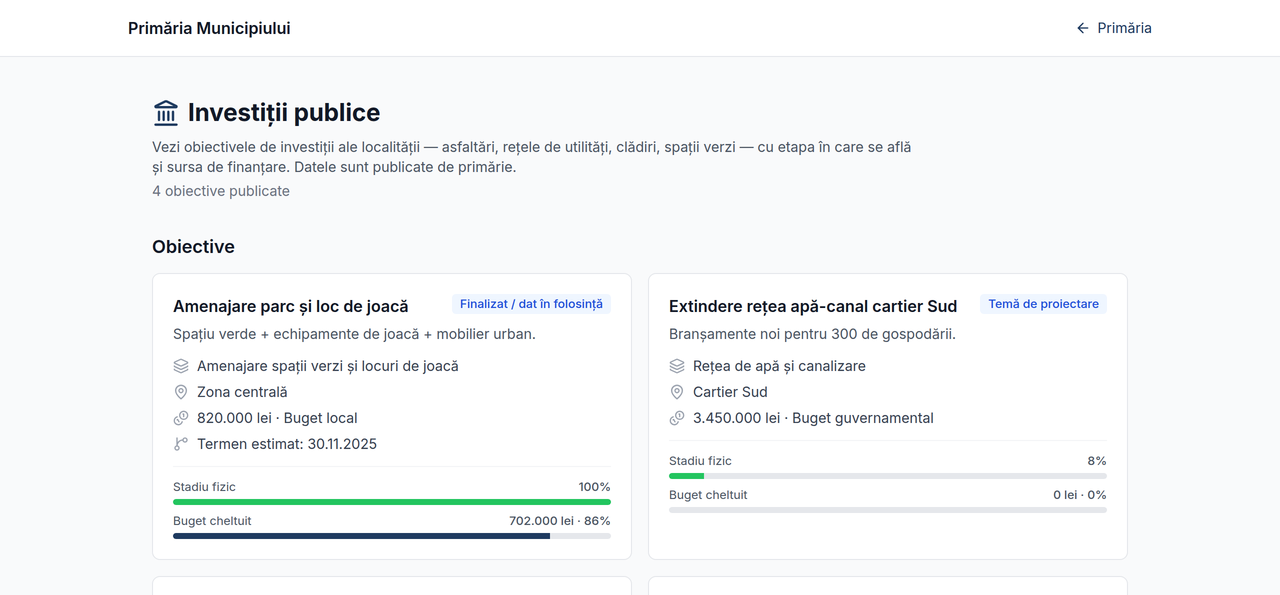This screenshot has width=1280, height=595.
Task: Click the Investiții publice page heading
Action: [x=284, y=112]
